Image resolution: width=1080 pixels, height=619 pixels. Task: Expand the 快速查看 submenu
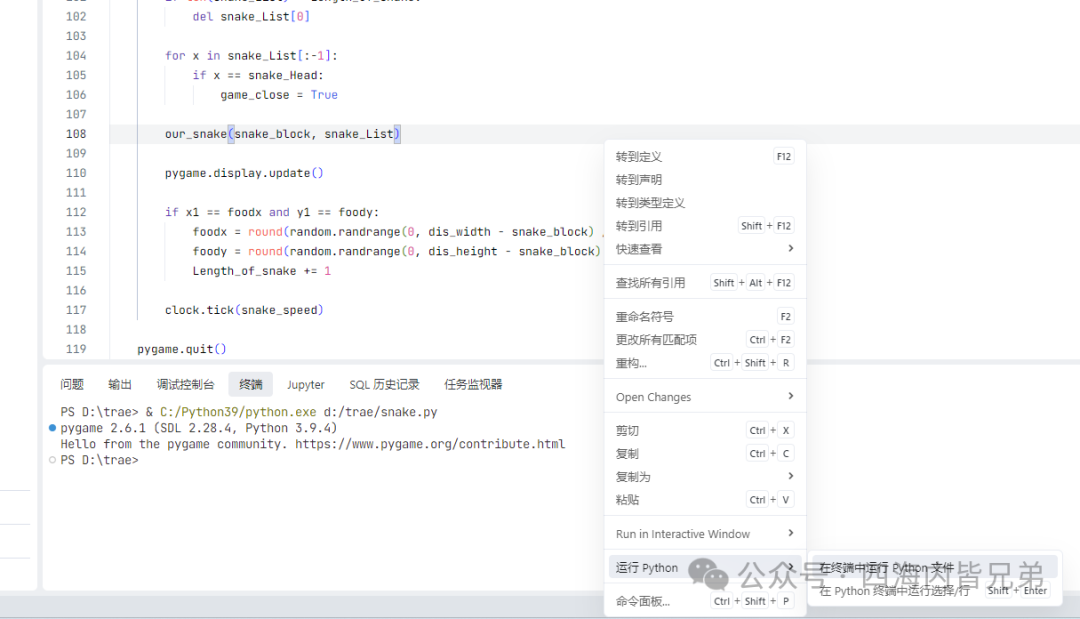click(705, 249)
